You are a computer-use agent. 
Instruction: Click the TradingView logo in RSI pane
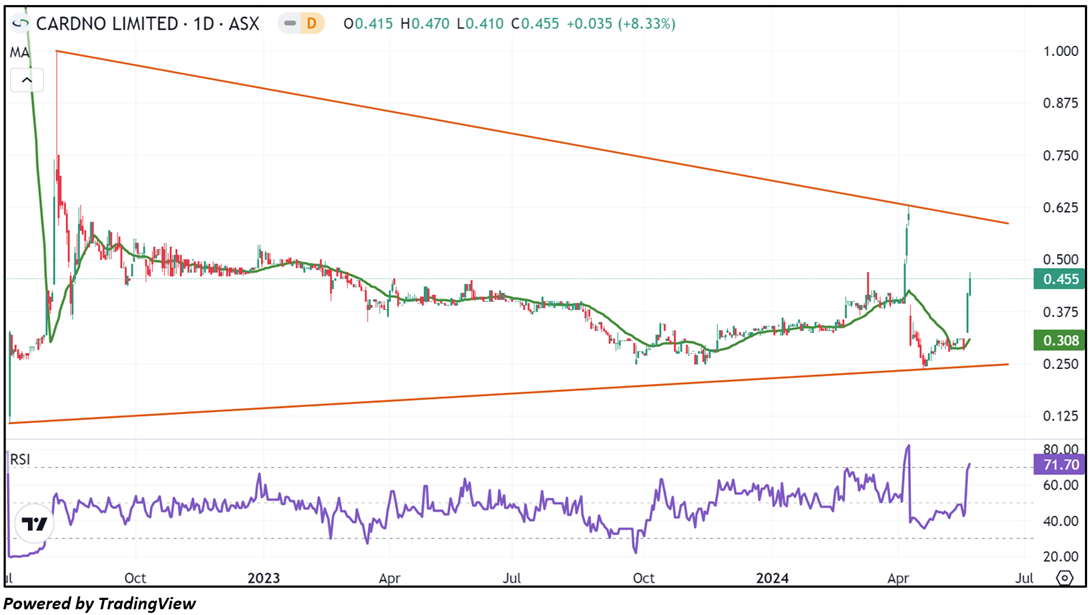click(33, 524)
